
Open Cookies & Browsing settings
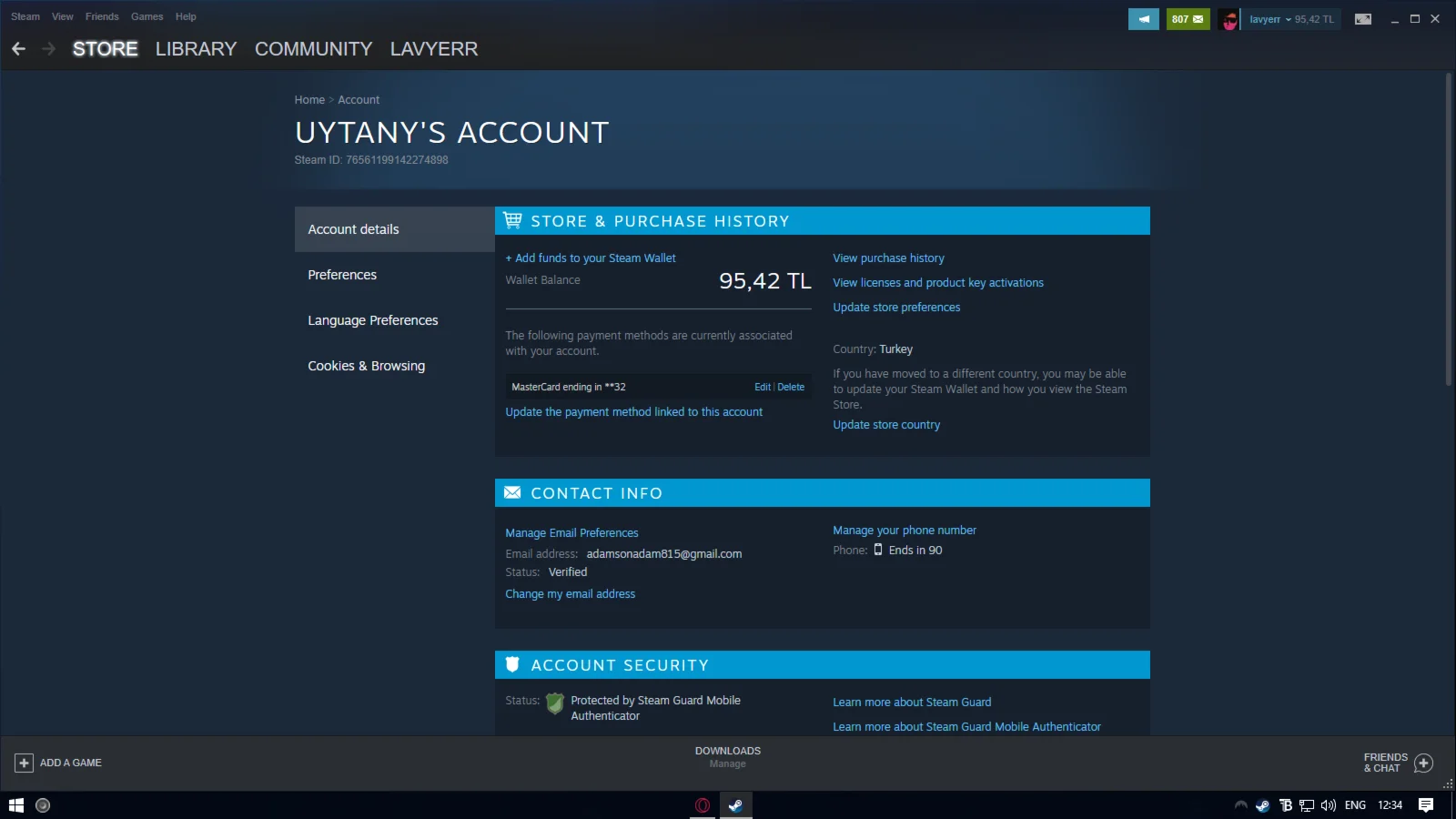coord(366,366)
